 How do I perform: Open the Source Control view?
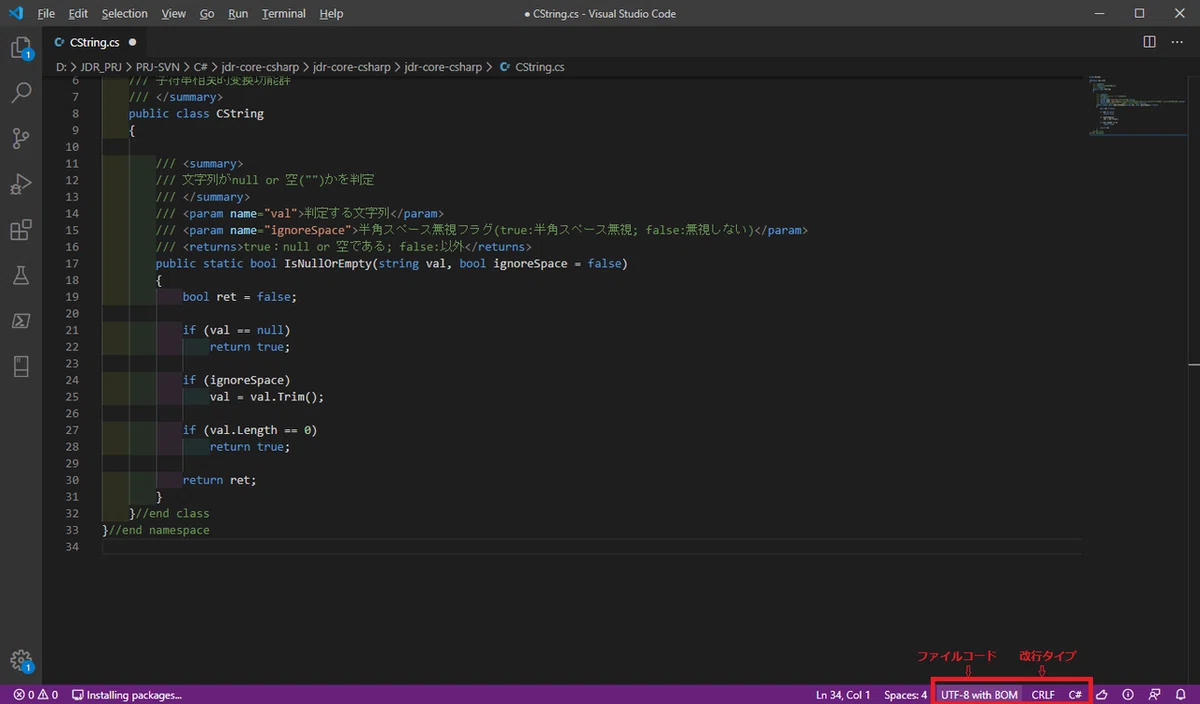(21, 139)
